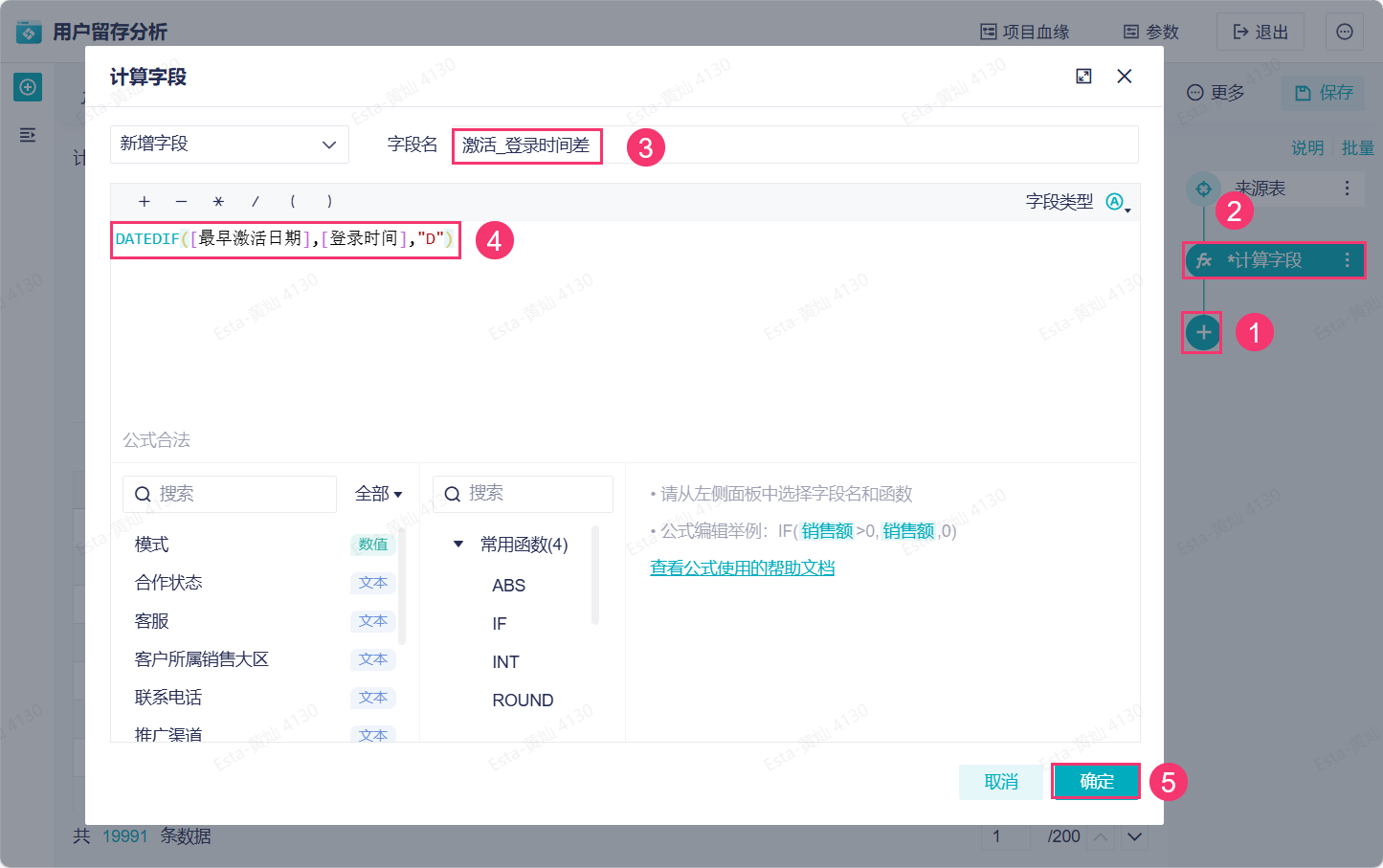
Task: Click the 公式合法 validation message
Action: click(x=157, y=440)
